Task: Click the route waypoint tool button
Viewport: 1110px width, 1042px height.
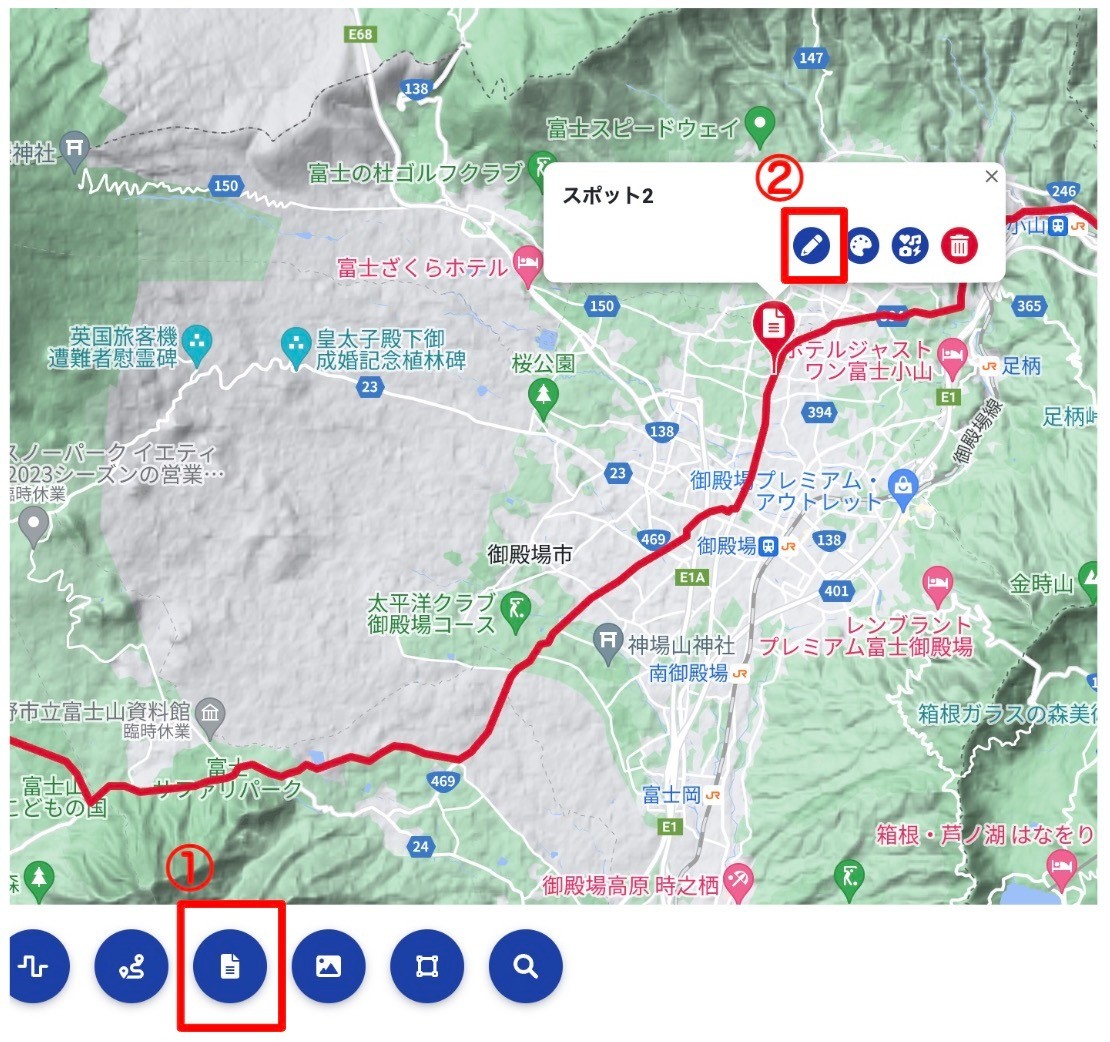Action: coord(132,966)
